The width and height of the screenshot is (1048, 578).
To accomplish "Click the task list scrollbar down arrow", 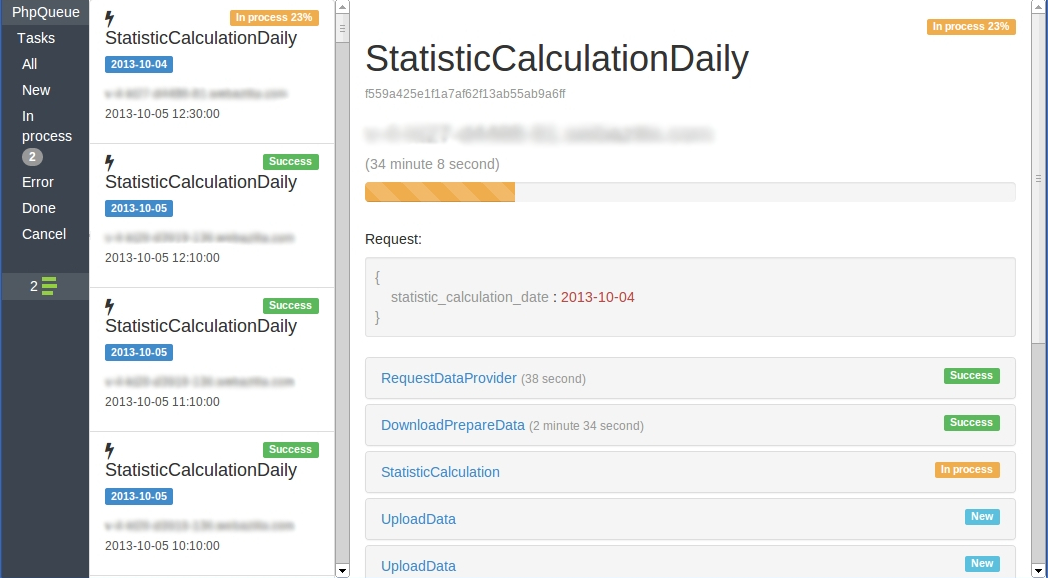I will point(342,570).
